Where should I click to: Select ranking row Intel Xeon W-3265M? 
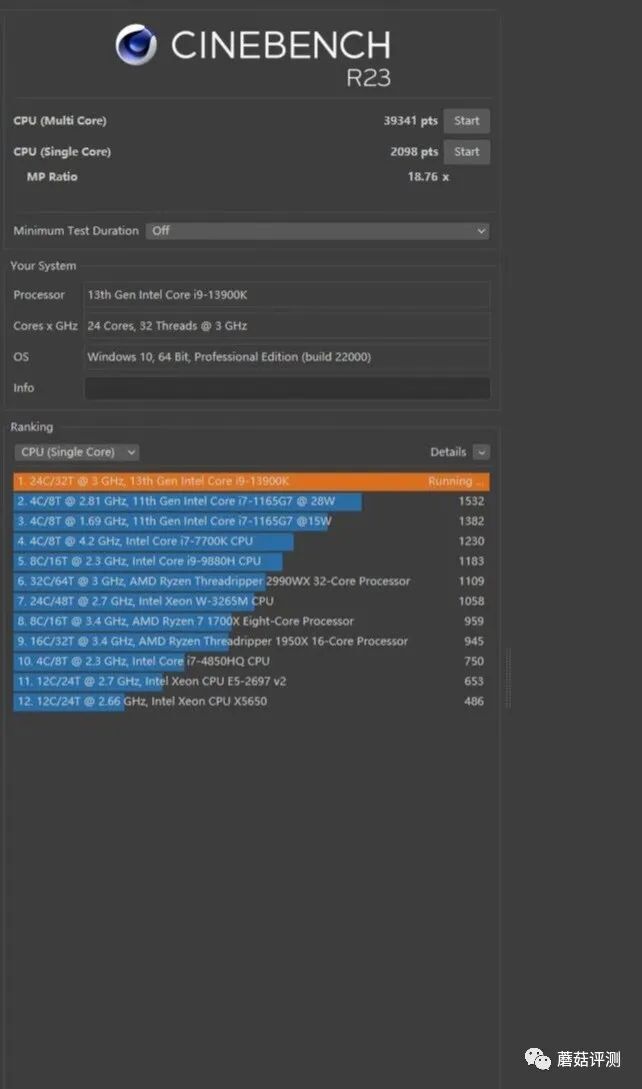tap(252, 601)
